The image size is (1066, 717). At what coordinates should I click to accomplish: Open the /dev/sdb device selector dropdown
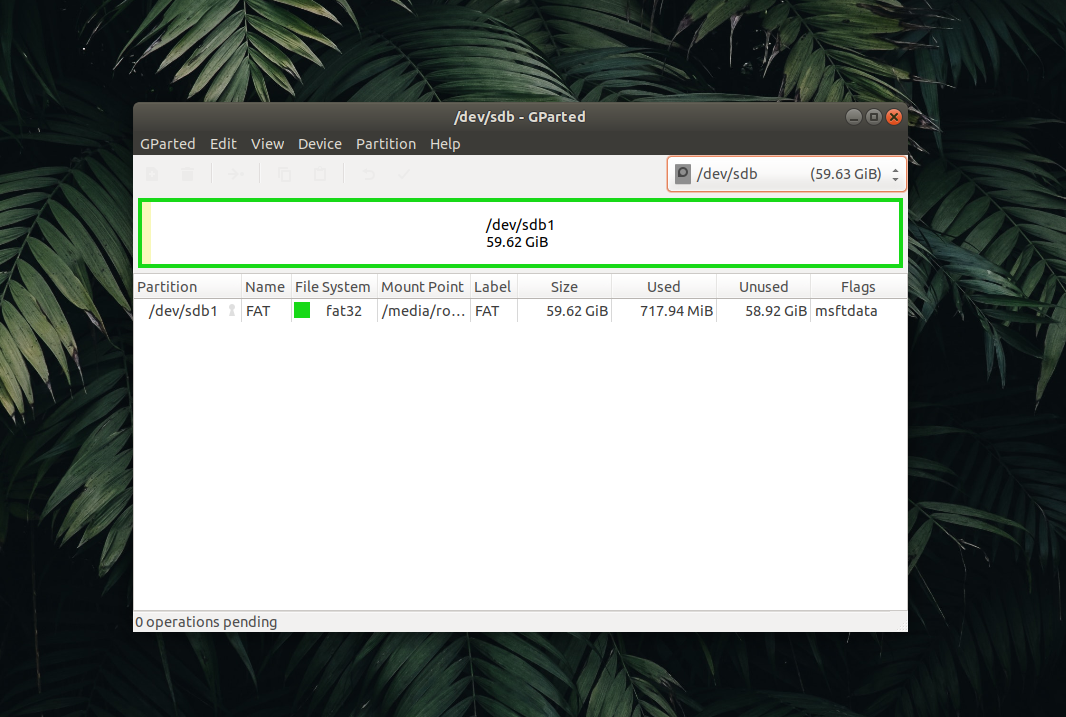click(x=787, y=174)
